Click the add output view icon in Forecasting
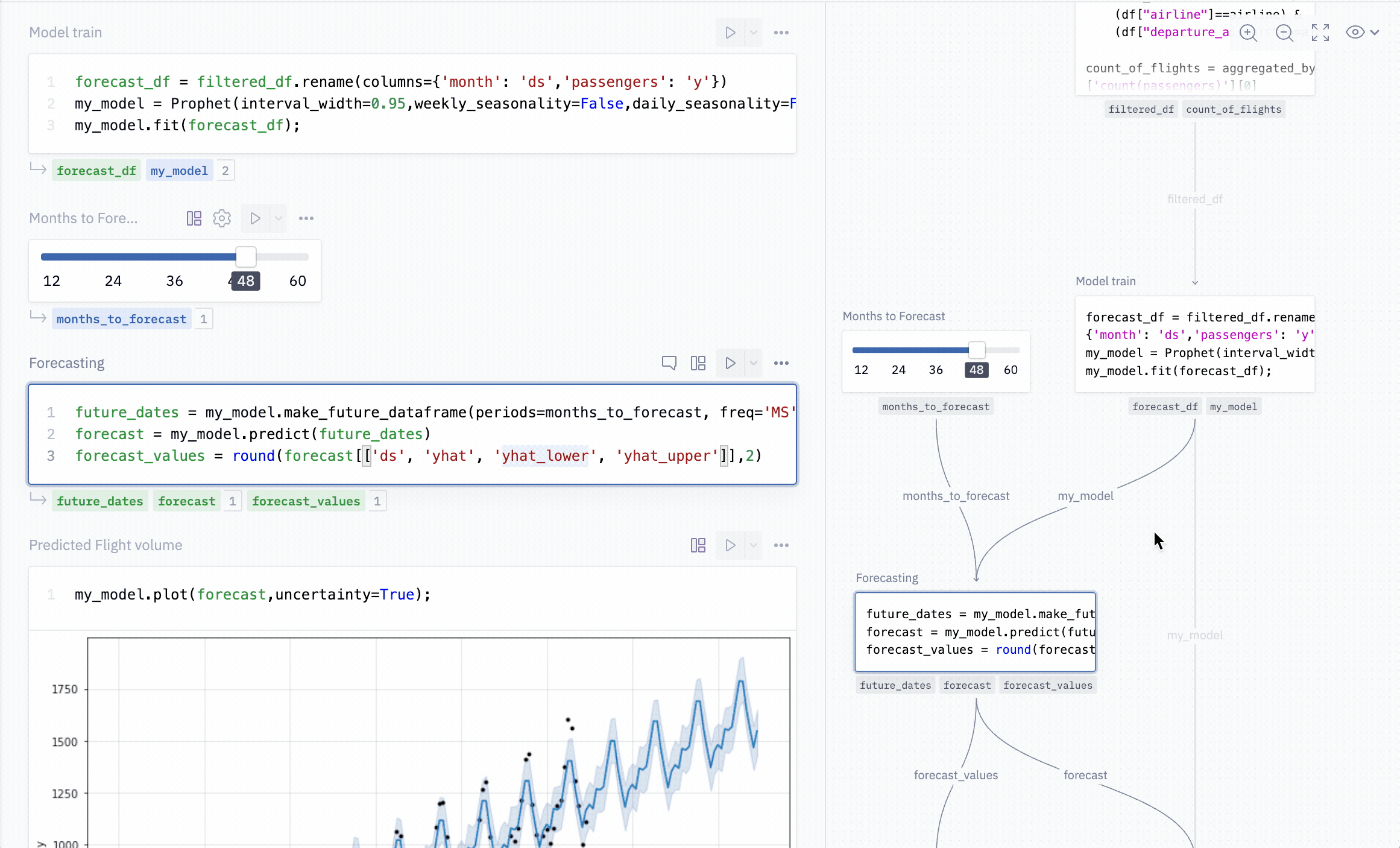This screenshot has height=848, width=1400. pos(699,363)
